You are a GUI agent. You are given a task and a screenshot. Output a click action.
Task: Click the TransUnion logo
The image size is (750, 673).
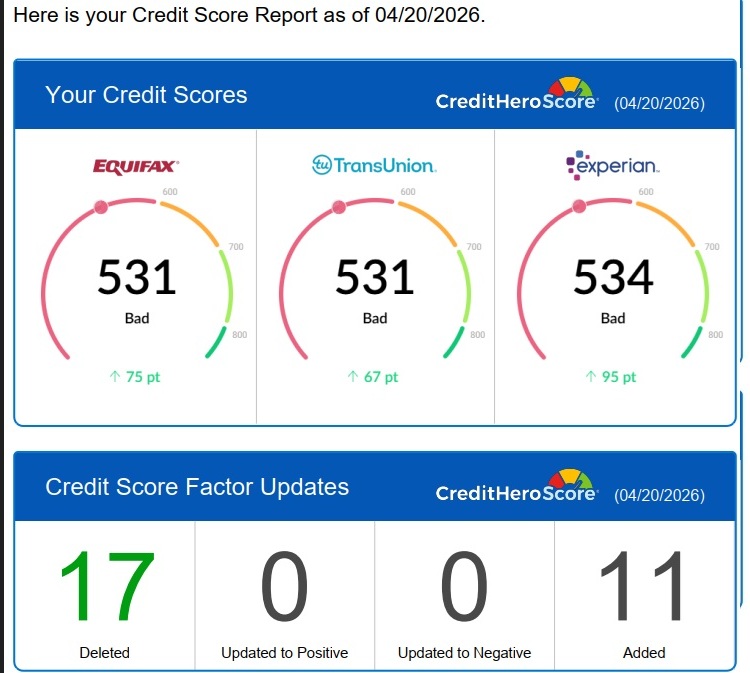tap(374, 165)
